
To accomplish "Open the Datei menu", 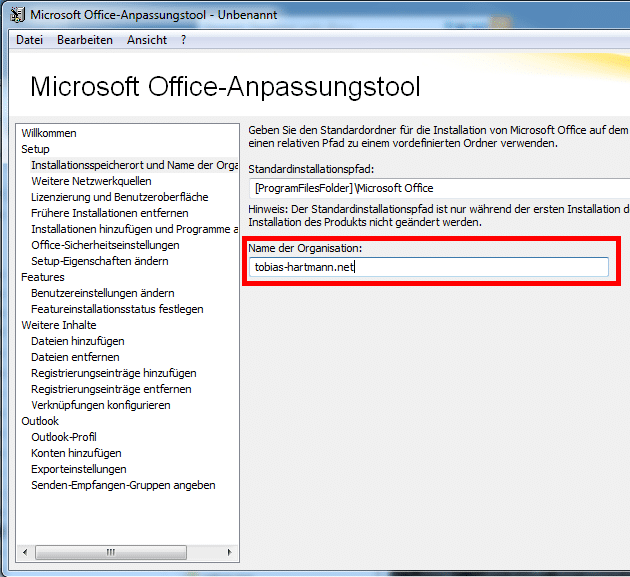I will [x=29, y=40].
